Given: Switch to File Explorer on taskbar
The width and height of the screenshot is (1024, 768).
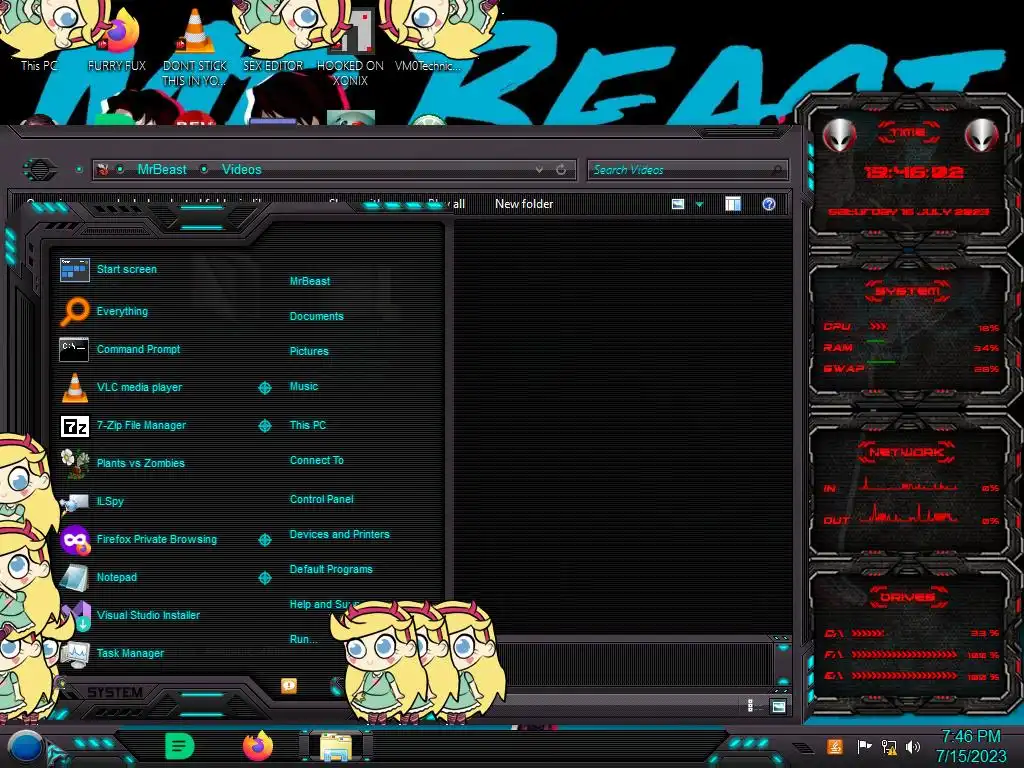Looking at the screenshot, I should [x=336, y=747].
